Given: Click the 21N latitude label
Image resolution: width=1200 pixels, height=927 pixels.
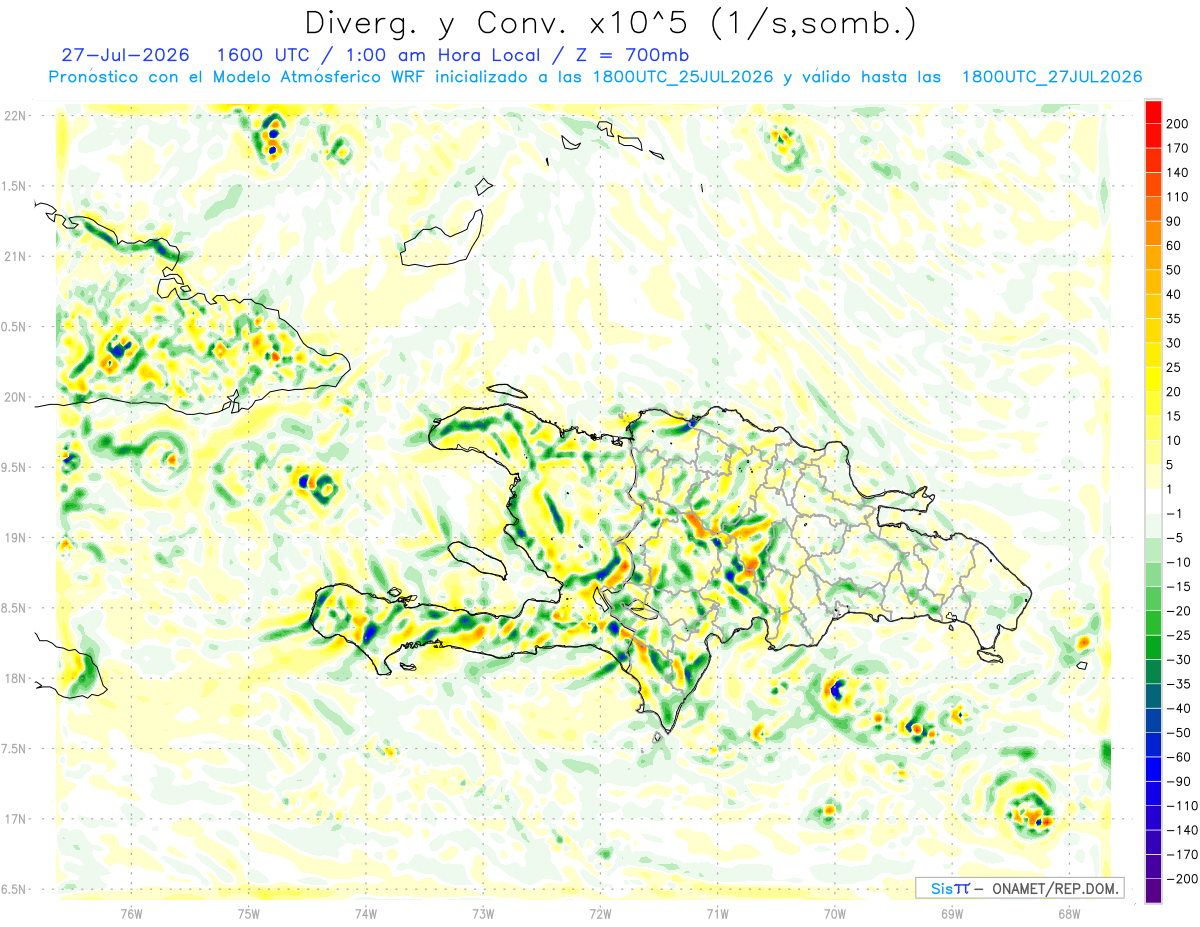Looking at the screenshot, I should [16, 256].
